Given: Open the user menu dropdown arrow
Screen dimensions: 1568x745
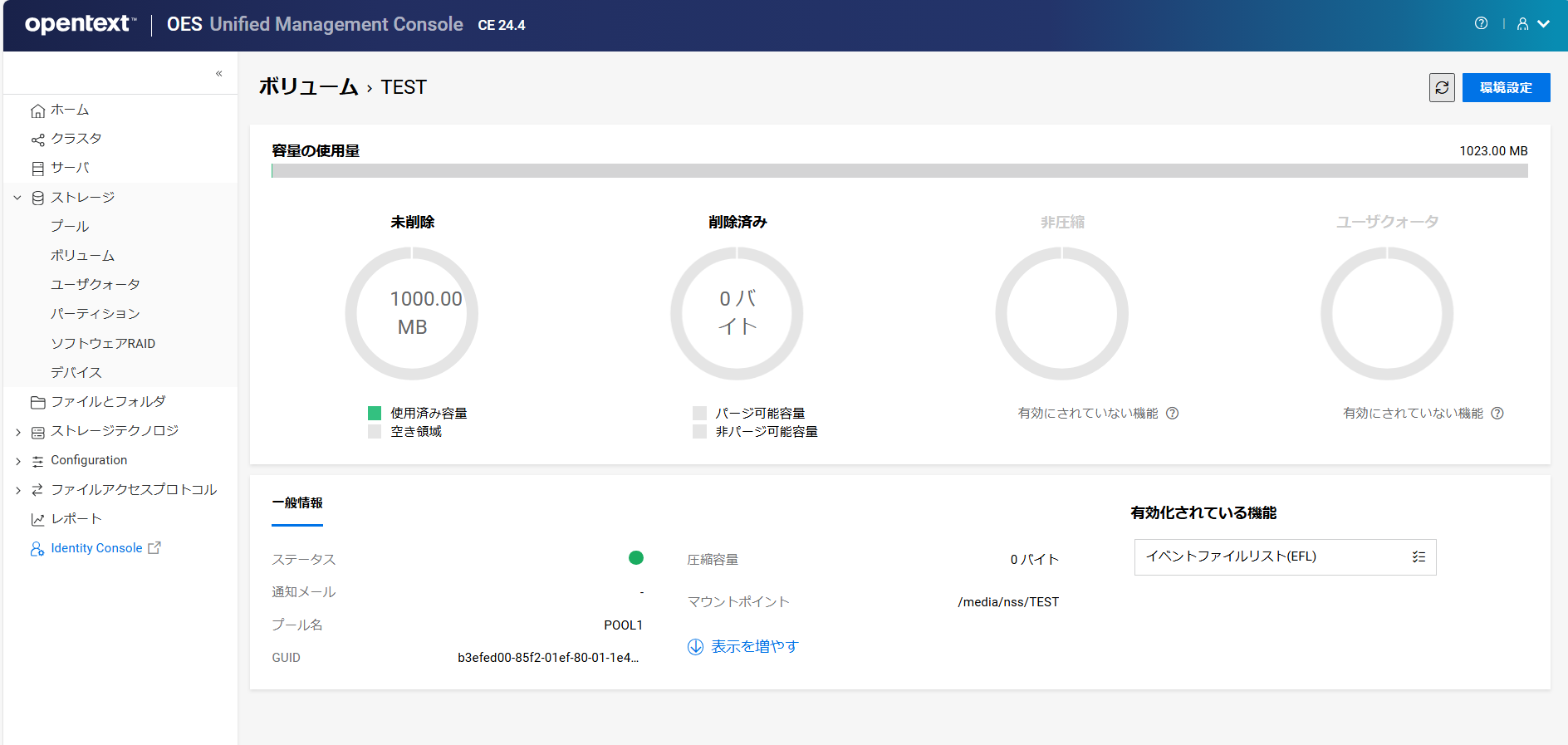Looking at the screenshot, I should coord(1544,24).
